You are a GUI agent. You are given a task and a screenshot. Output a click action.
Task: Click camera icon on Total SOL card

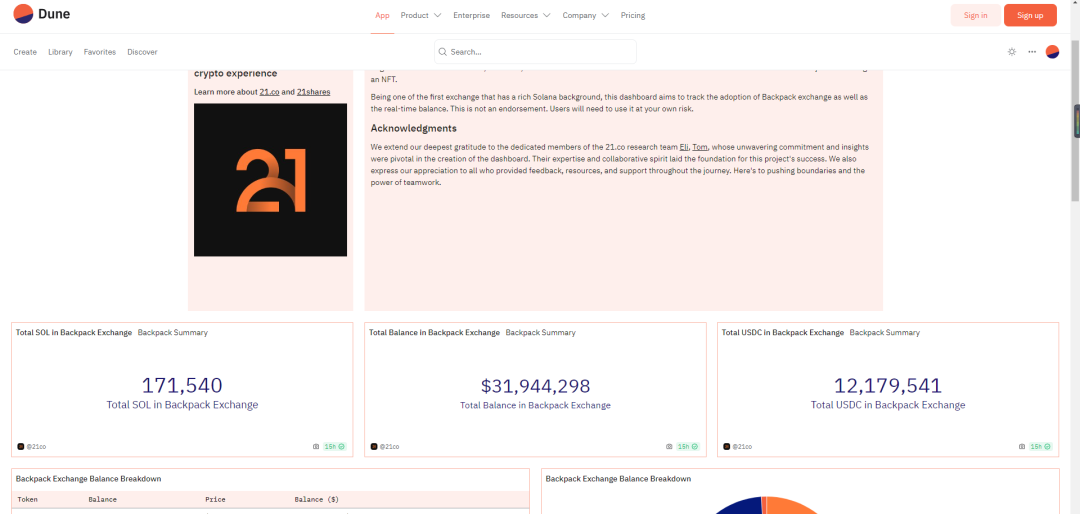[316, 446]
